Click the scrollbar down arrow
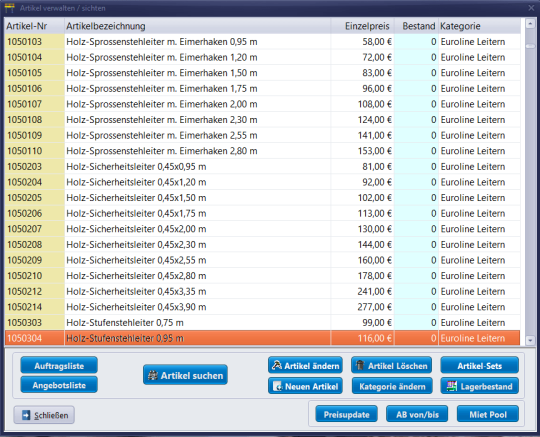The height and width of the screenshot is (437, 540). (530, 340)
